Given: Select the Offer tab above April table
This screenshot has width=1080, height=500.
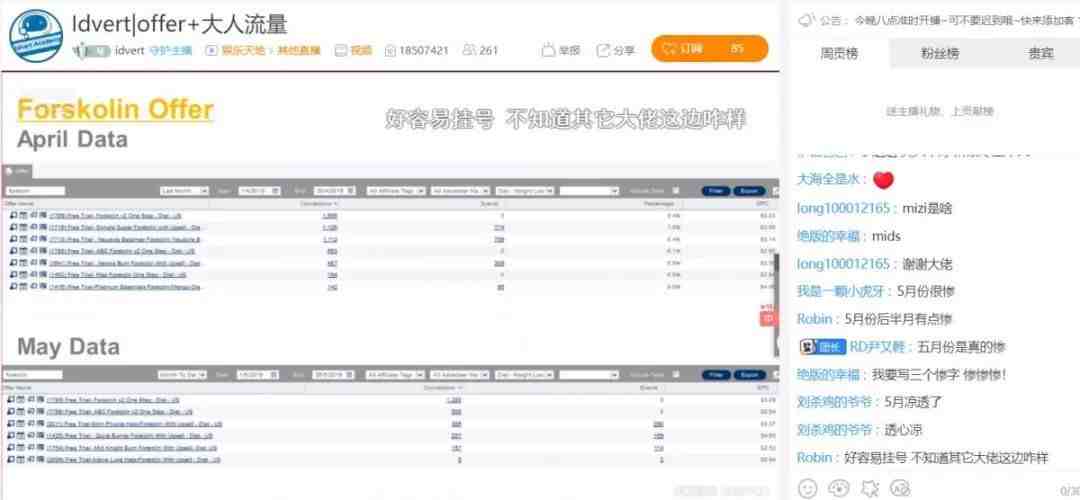Looking at the screenshot, I should point(17,171).
